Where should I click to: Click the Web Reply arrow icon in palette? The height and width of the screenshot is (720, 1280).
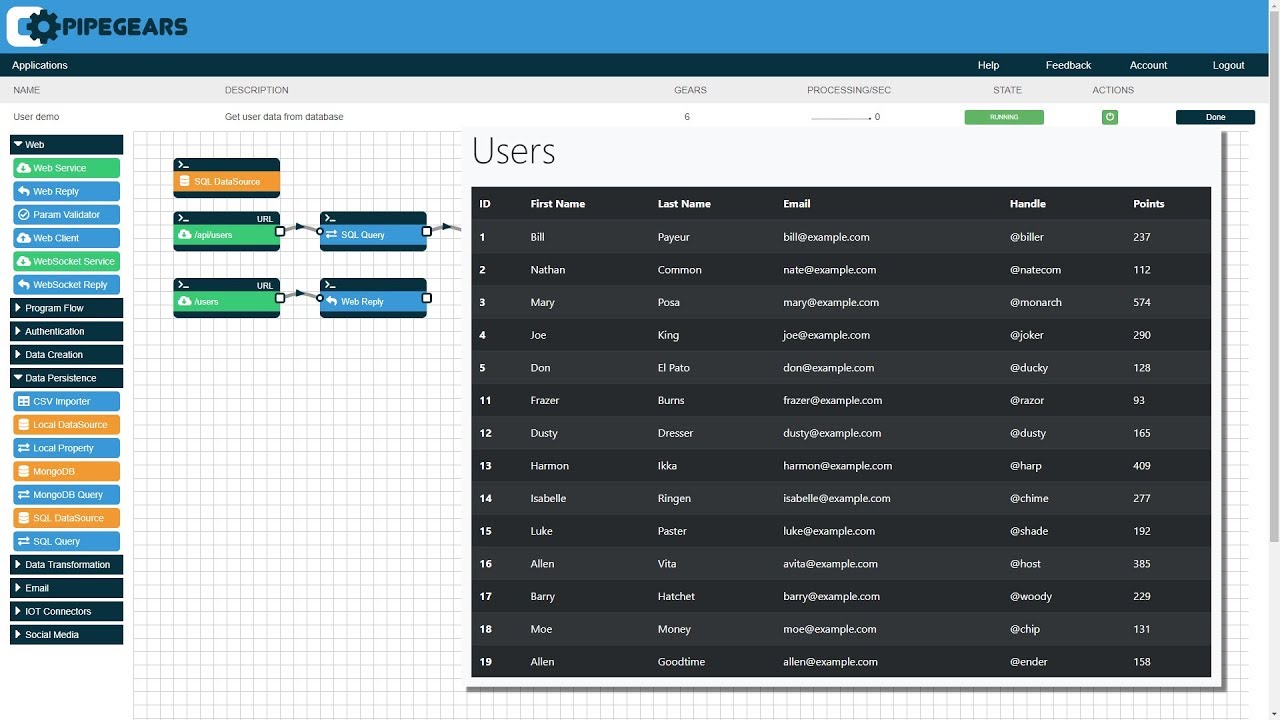tap(24, 191)
